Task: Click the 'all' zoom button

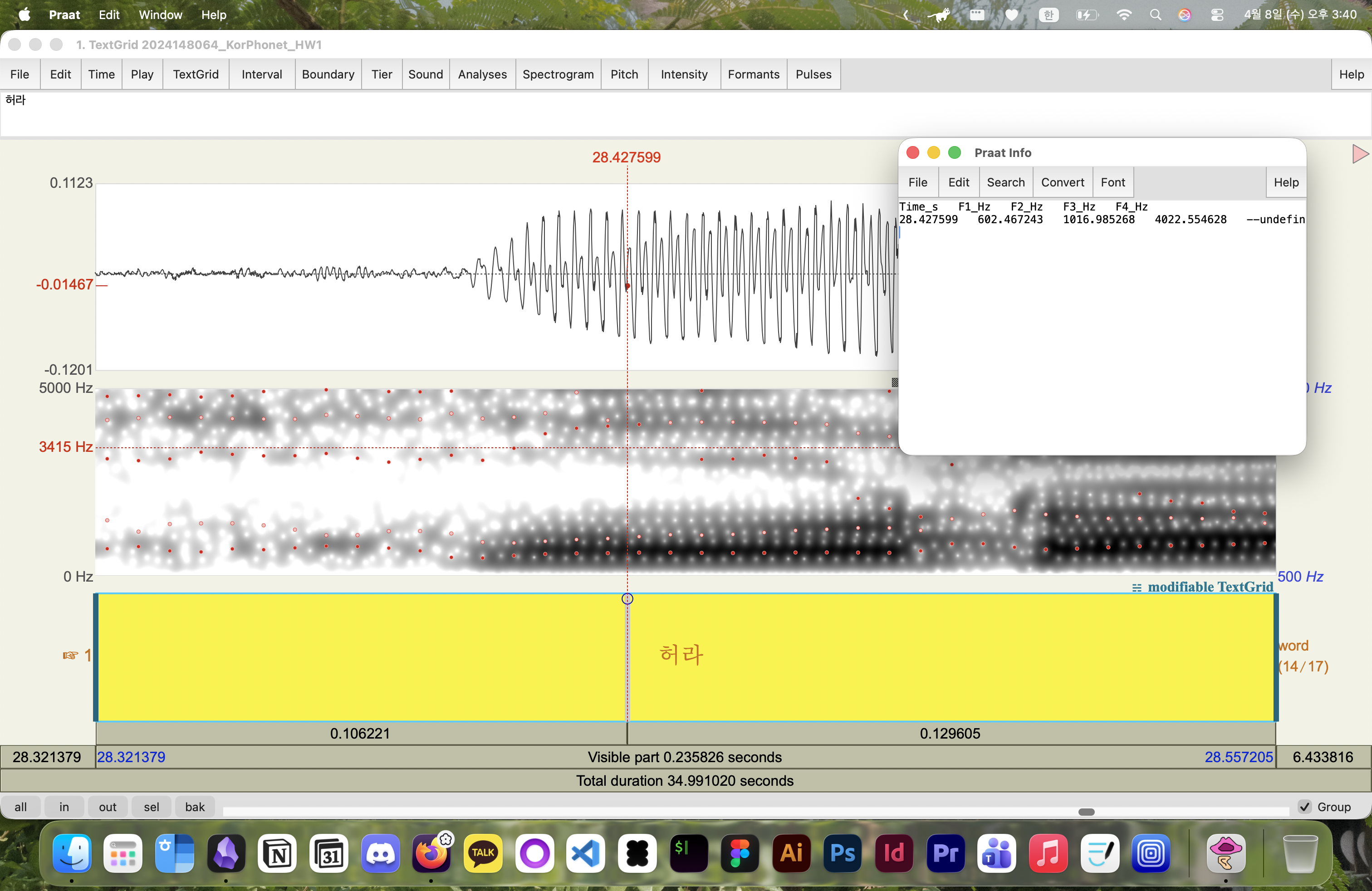Action: tap(21, 807)
